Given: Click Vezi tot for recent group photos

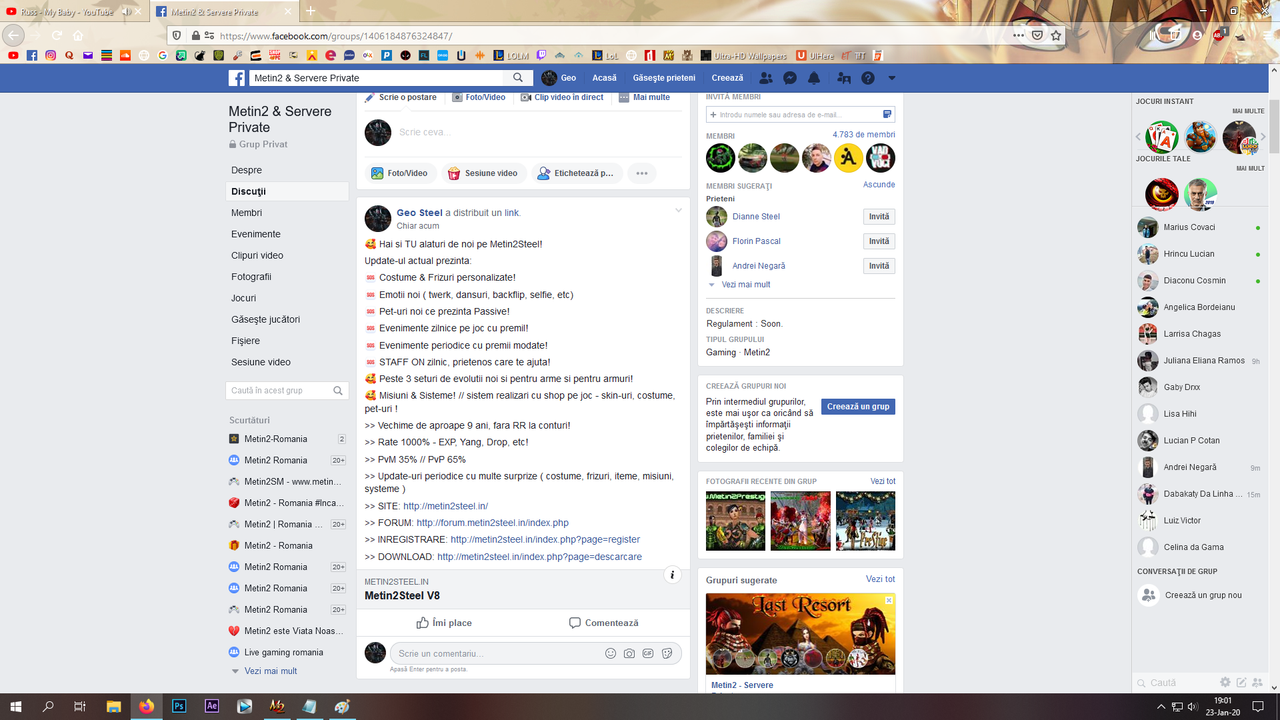Looking at the screenshot, I should point(883,481).
